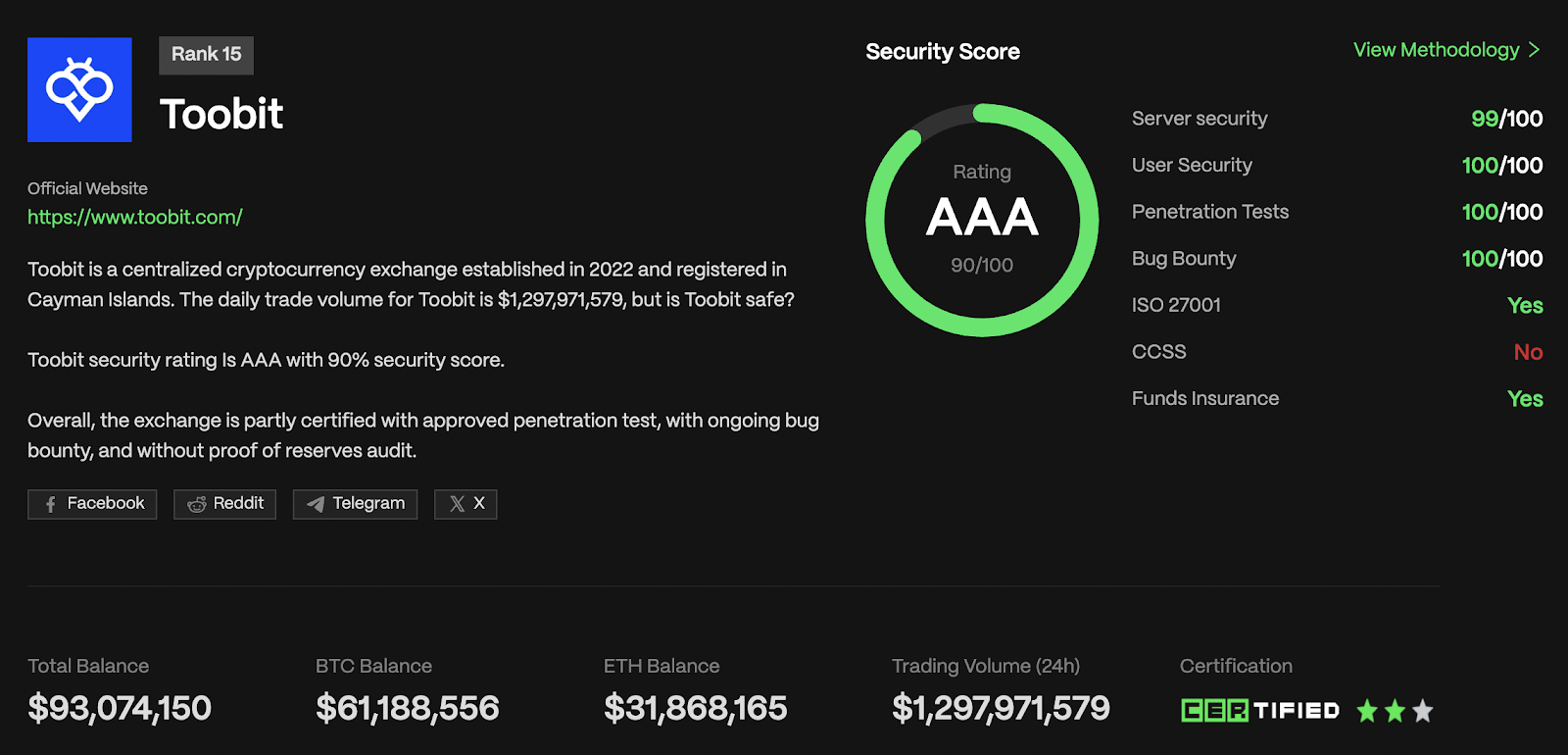The height and width of the screenshot is (755, 1568).
Task: Click the Telegram paper plane icon
Action: coord(316,504)
